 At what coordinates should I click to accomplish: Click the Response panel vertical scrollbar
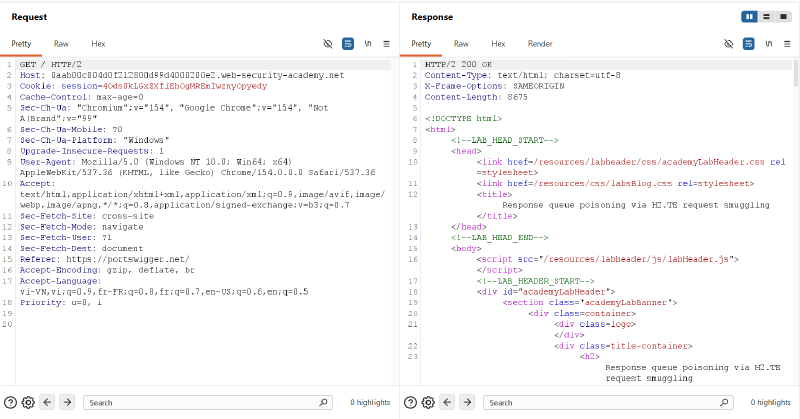pyautogui.click(x=795, y=72)
